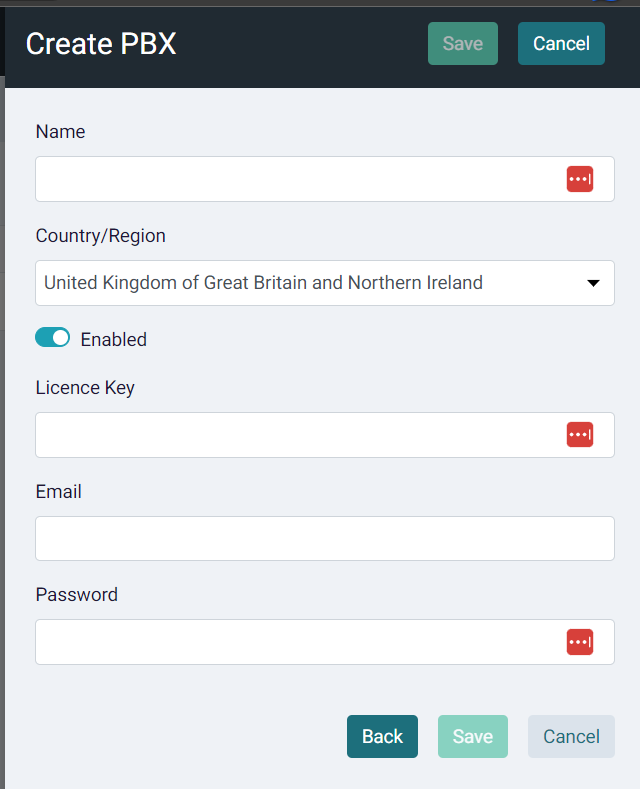Focus the Password input field

pos(325,642)
